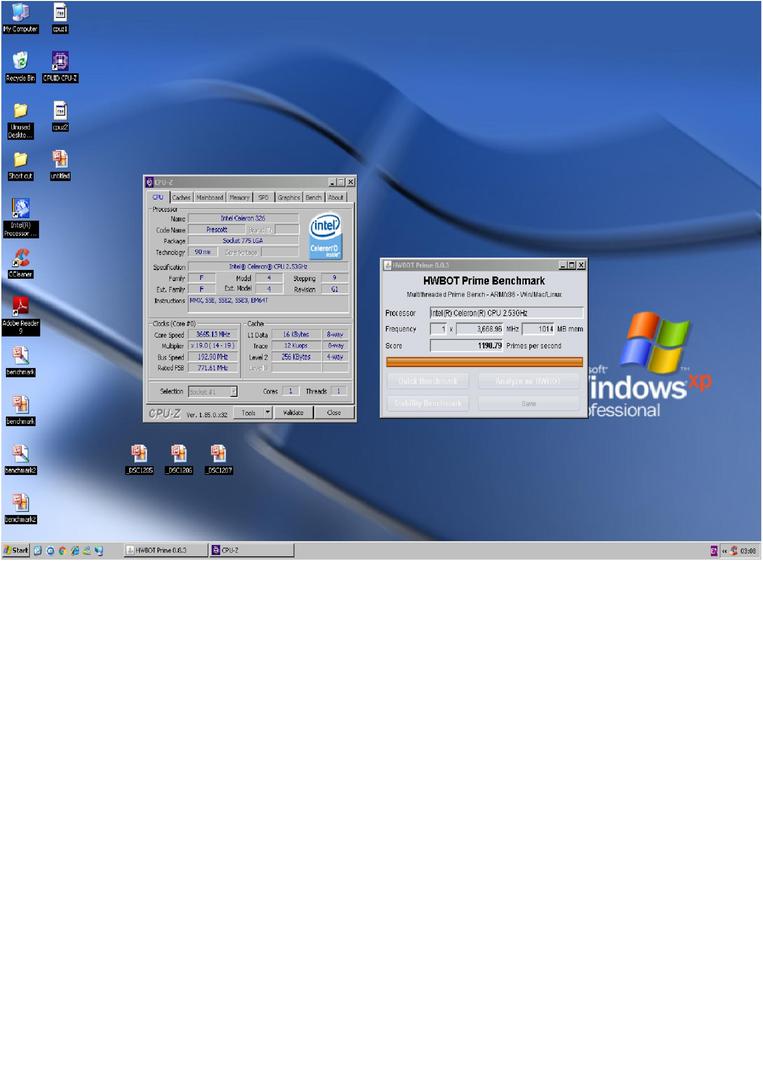Open the My Computer desktop icon

pyautogui.click(x=20, y=17)
